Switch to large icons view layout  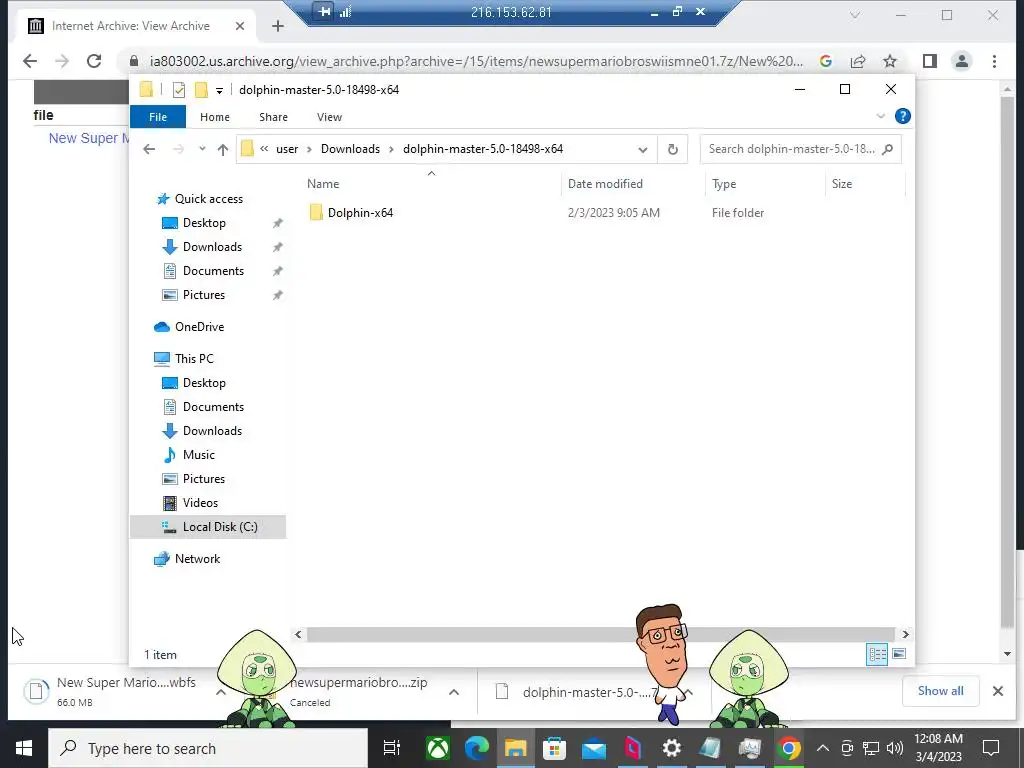click(x=899, y=654)
